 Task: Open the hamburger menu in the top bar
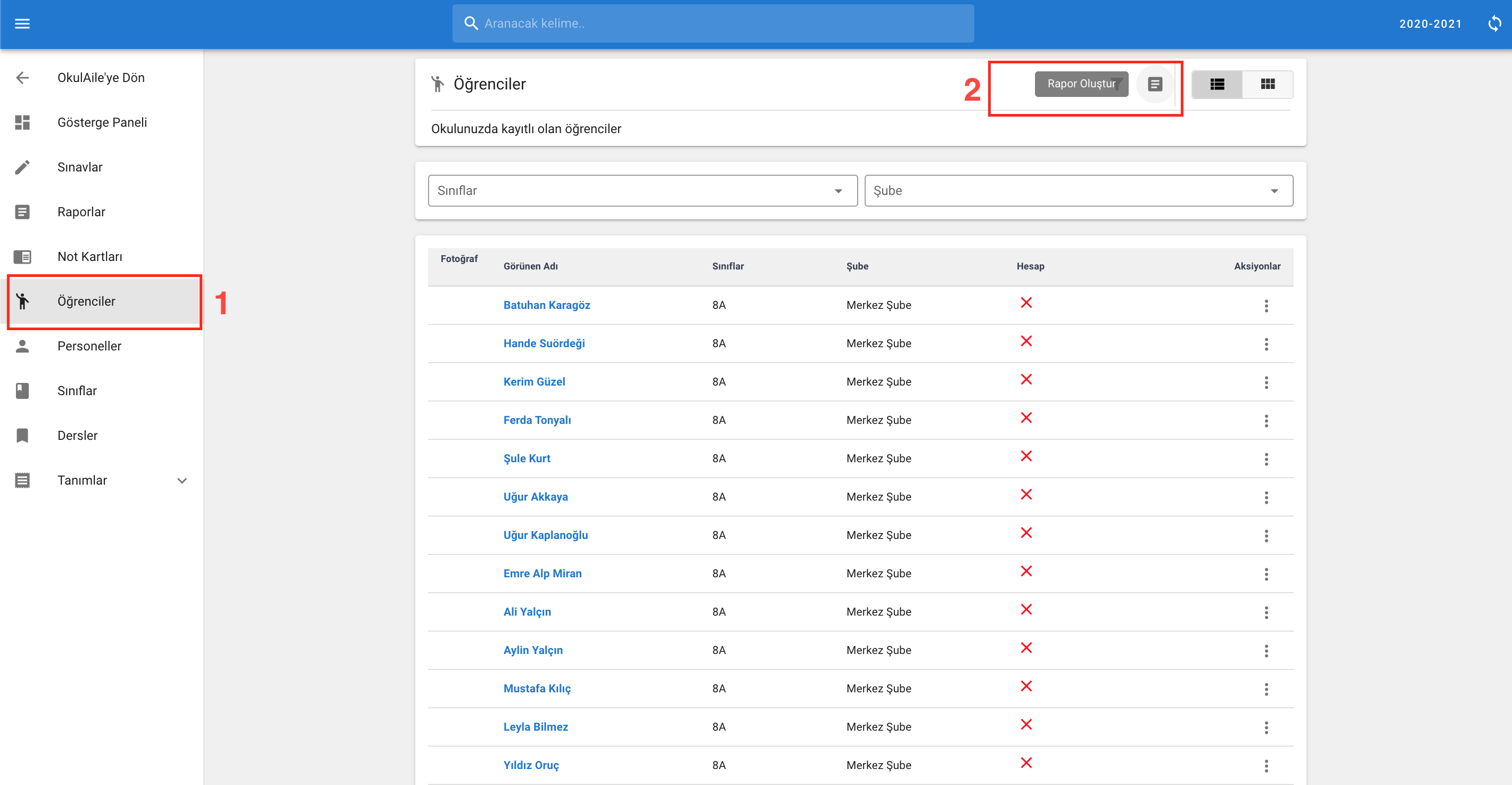(22, 23)
